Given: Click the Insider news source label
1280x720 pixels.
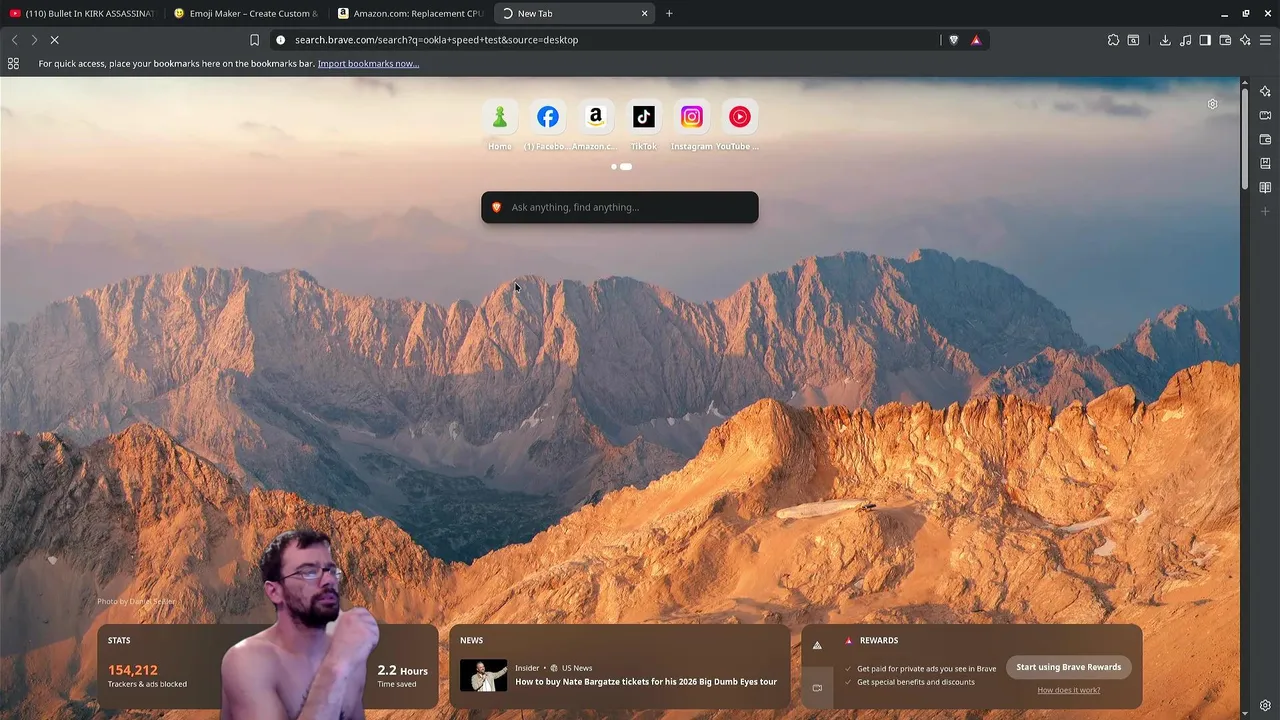Looking at the screenshot, I should coord(527,668).
